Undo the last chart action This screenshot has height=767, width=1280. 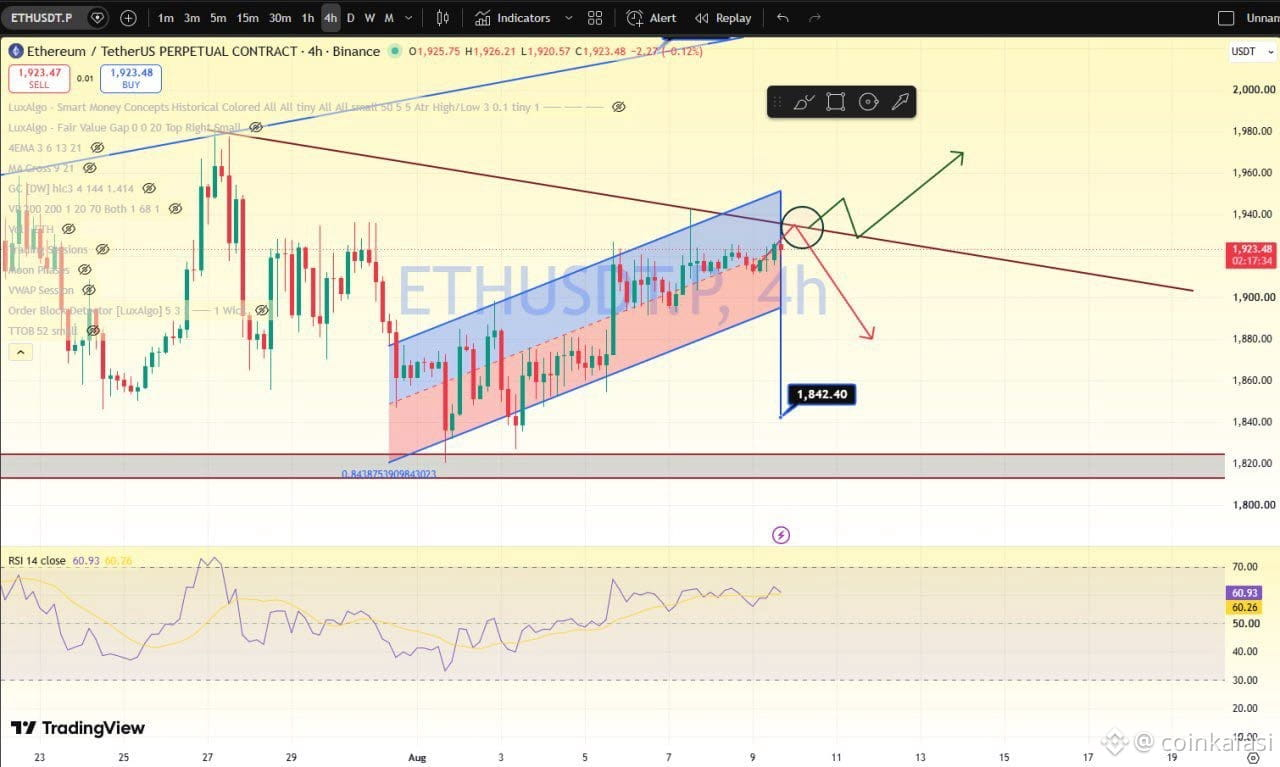783,18
